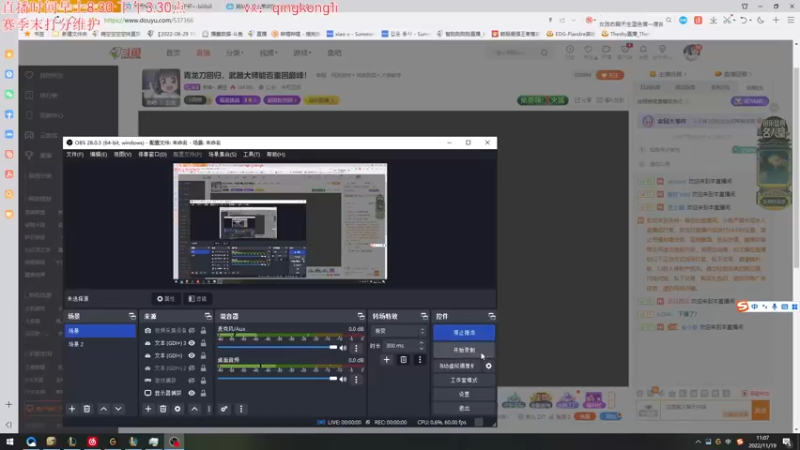Viewport: 800px width, 450px height.
Task: Open 设置 button in Controls panel
Action: tap(464, 394)
